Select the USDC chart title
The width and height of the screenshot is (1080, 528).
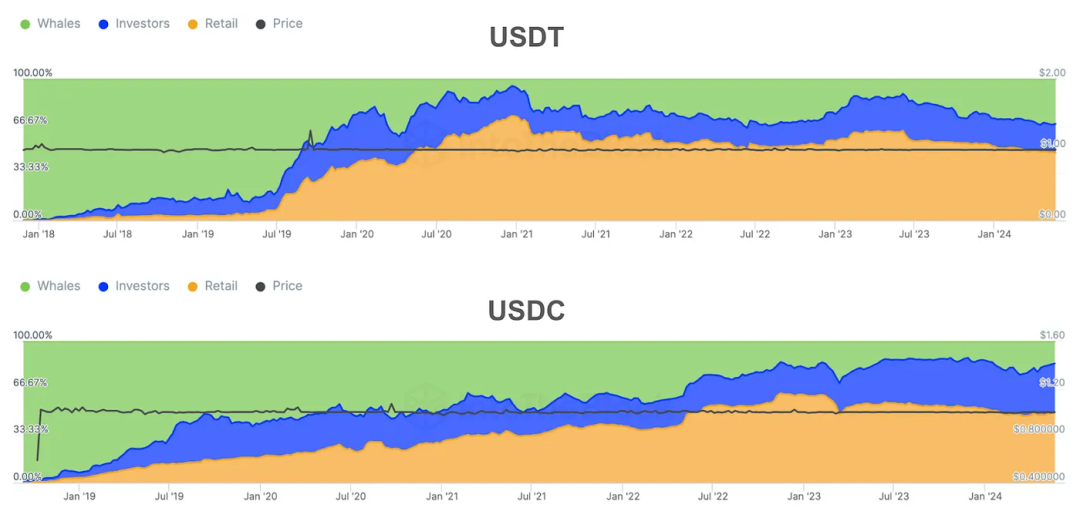(x=527, y=311)
